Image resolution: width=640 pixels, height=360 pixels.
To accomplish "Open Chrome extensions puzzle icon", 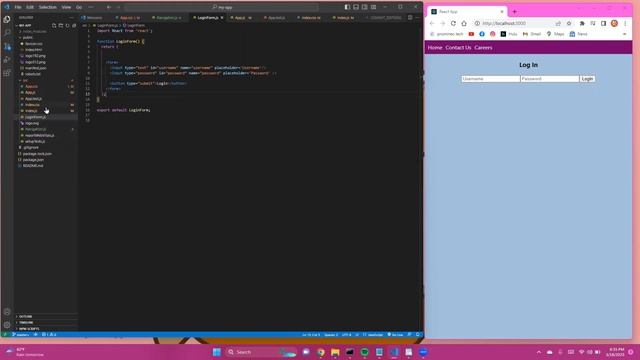I will pyautogui.click(x=582, y=23).
